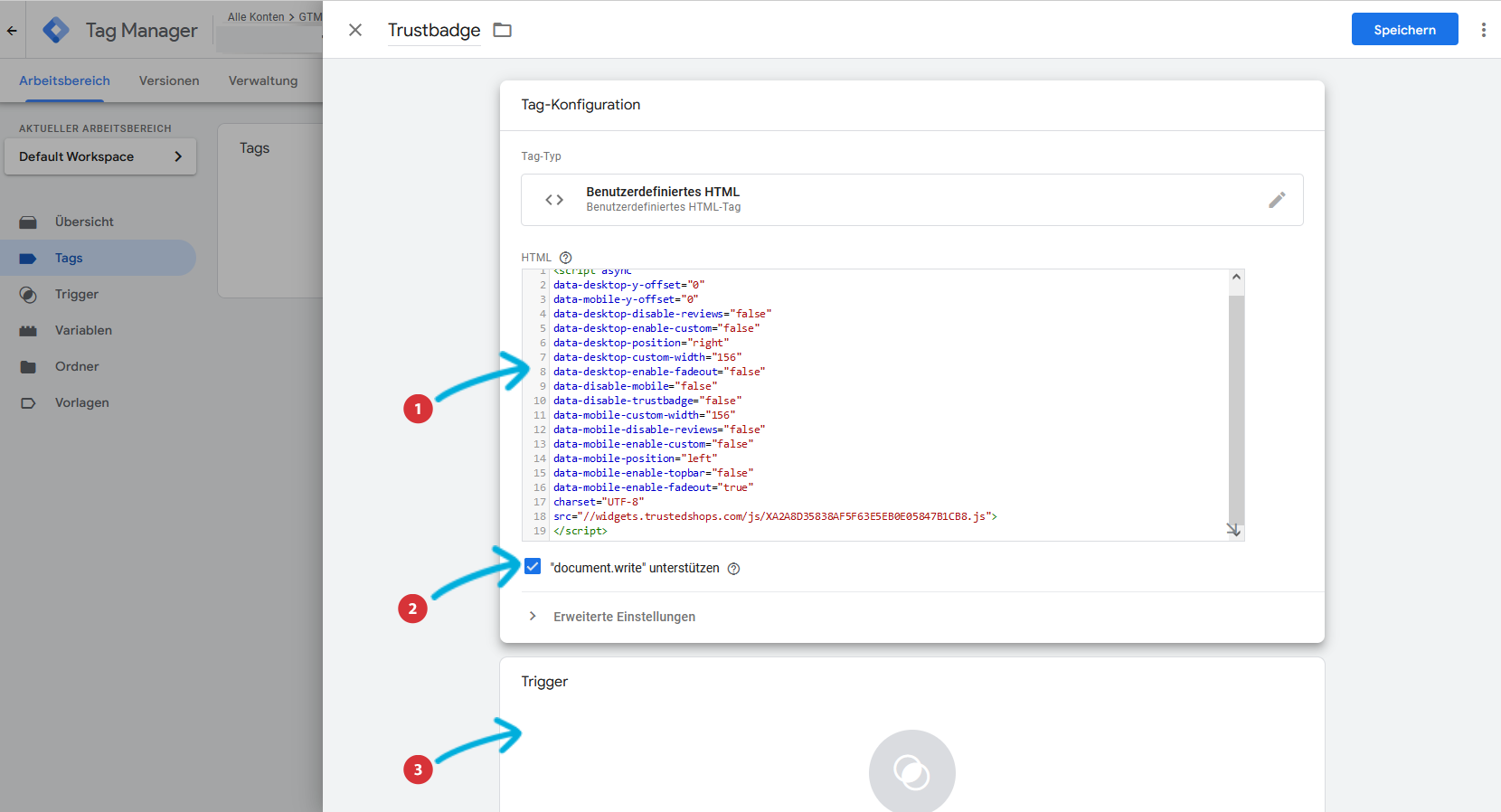Click the Vorlagen sidebar icon

tap(28, 403)
